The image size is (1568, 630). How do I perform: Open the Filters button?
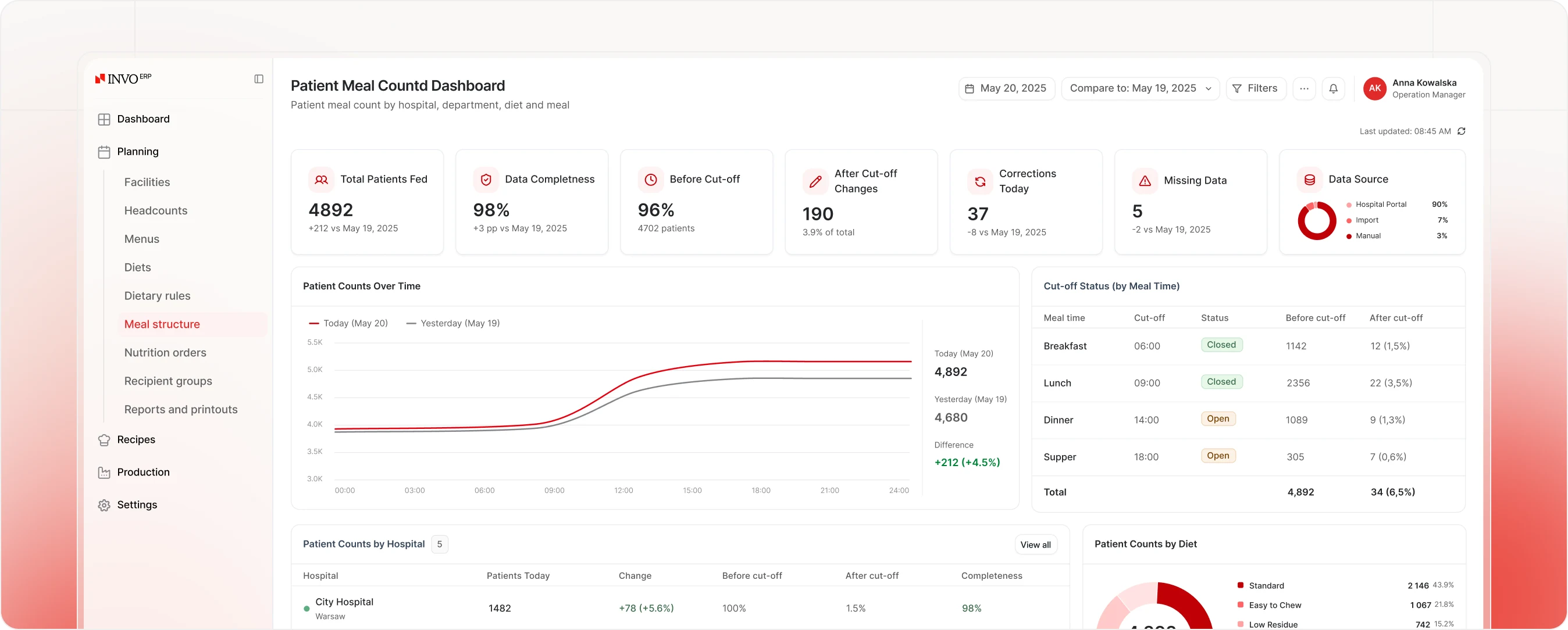[x=1255, y=89]
